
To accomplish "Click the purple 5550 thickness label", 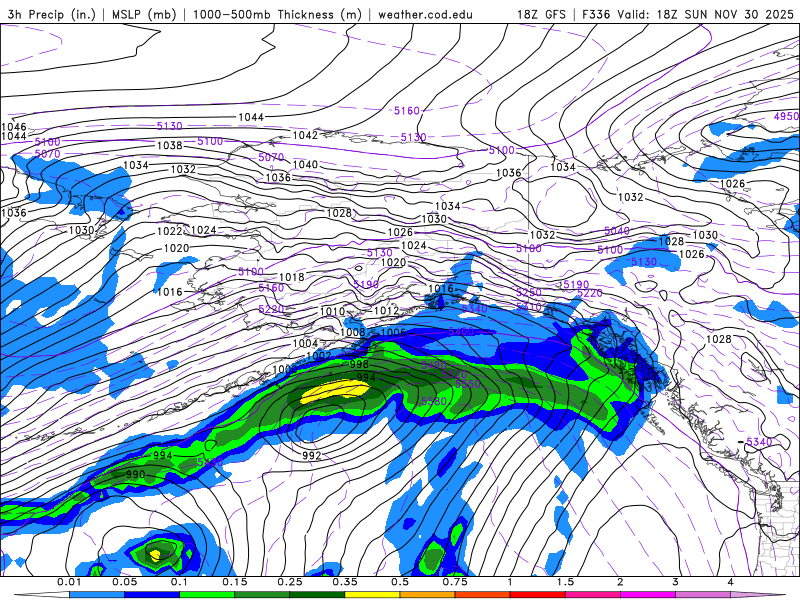I will coord(468,384).
